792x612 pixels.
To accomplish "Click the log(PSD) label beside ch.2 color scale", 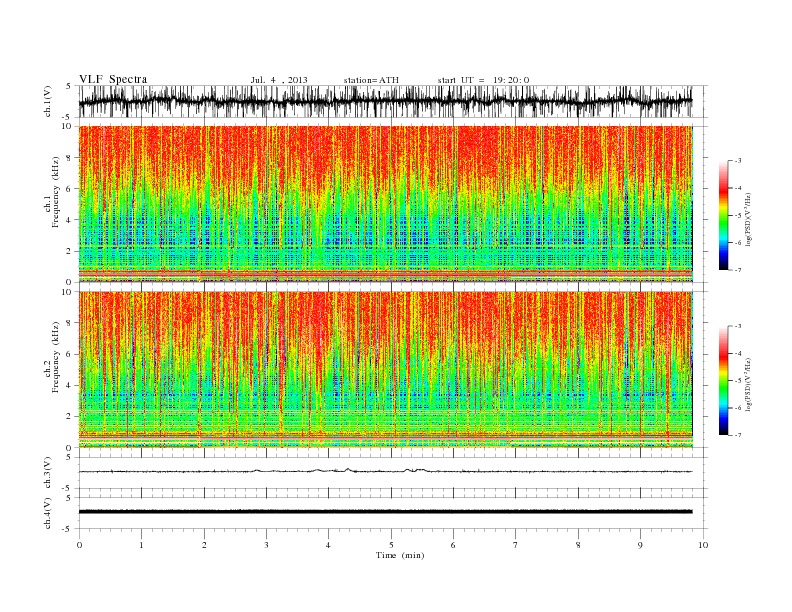I will 748,383.
